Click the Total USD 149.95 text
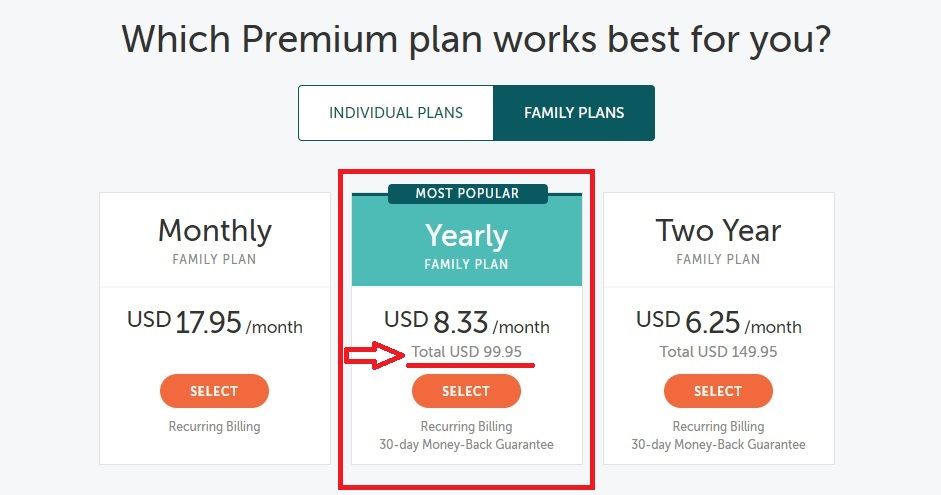 click(718, 352)
